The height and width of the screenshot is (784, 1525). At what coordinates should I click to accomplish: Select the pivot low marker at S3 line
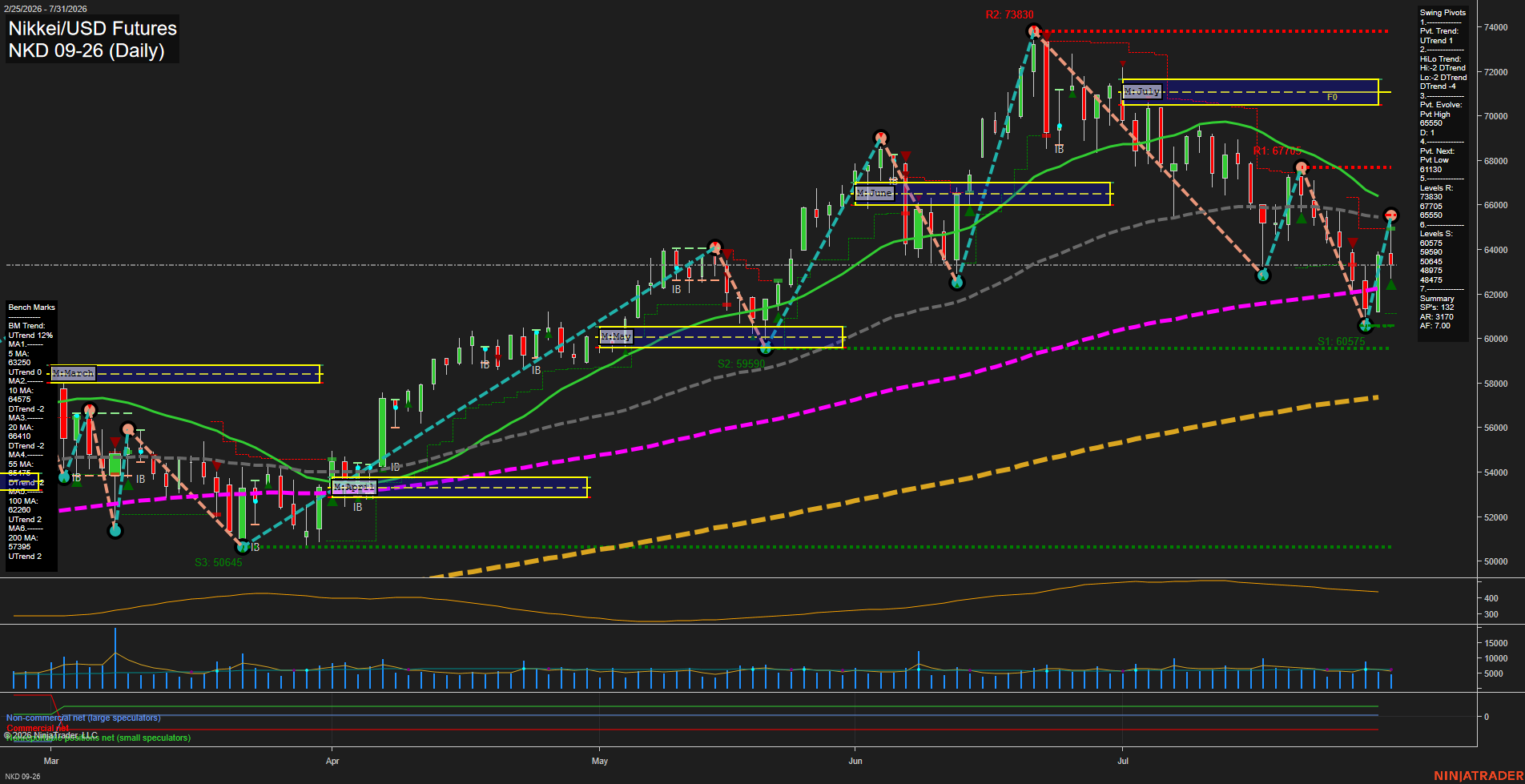[243, 547]
